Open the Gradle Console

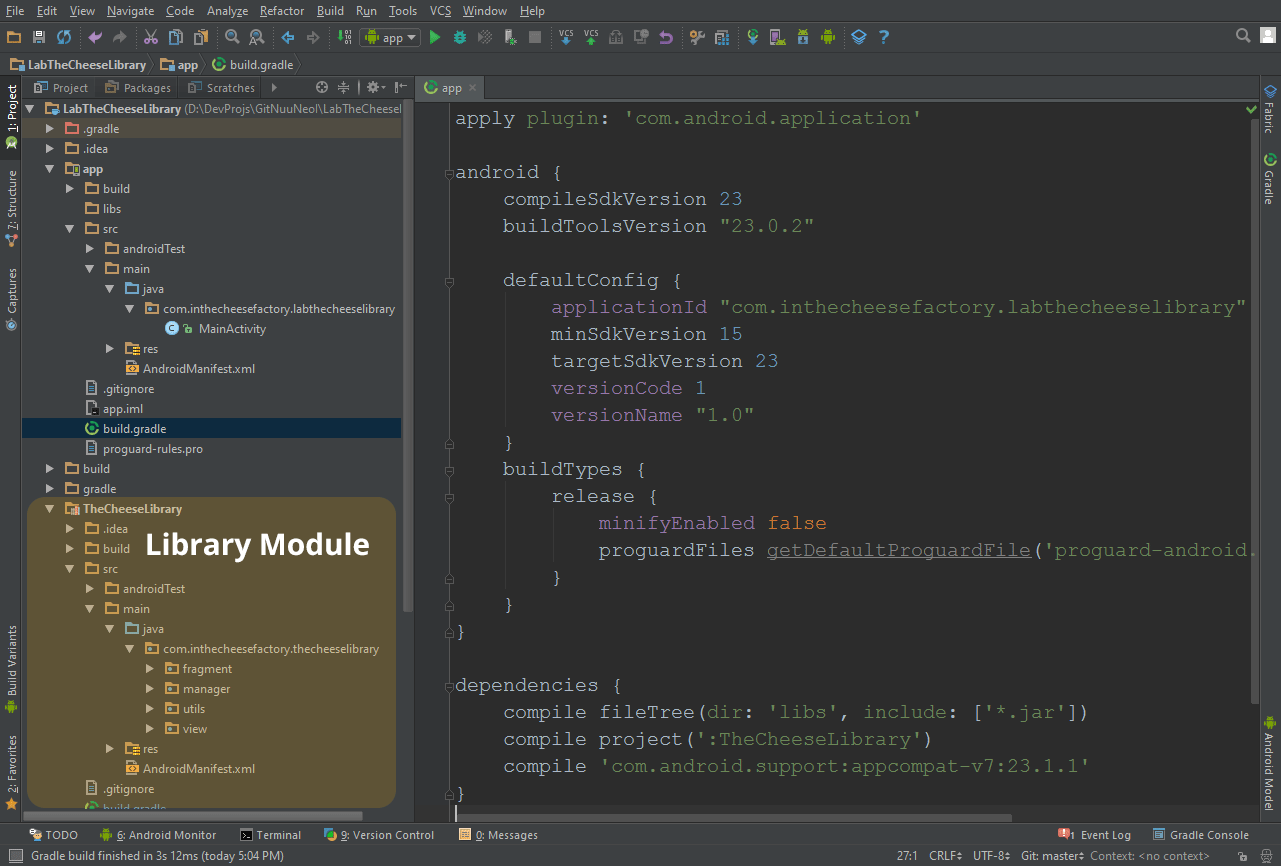point(1202,835)
